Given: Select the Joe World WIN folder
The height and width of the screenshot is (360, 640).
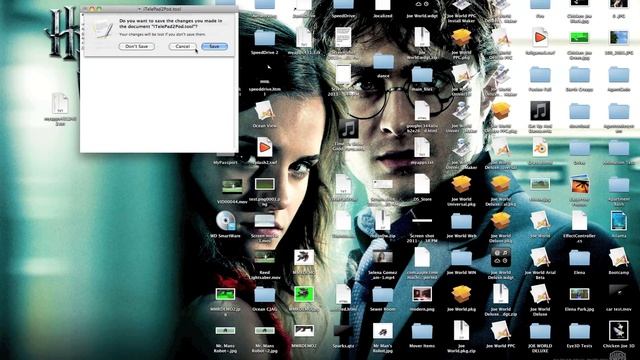Looking at the screenshot, I should 461,258.
